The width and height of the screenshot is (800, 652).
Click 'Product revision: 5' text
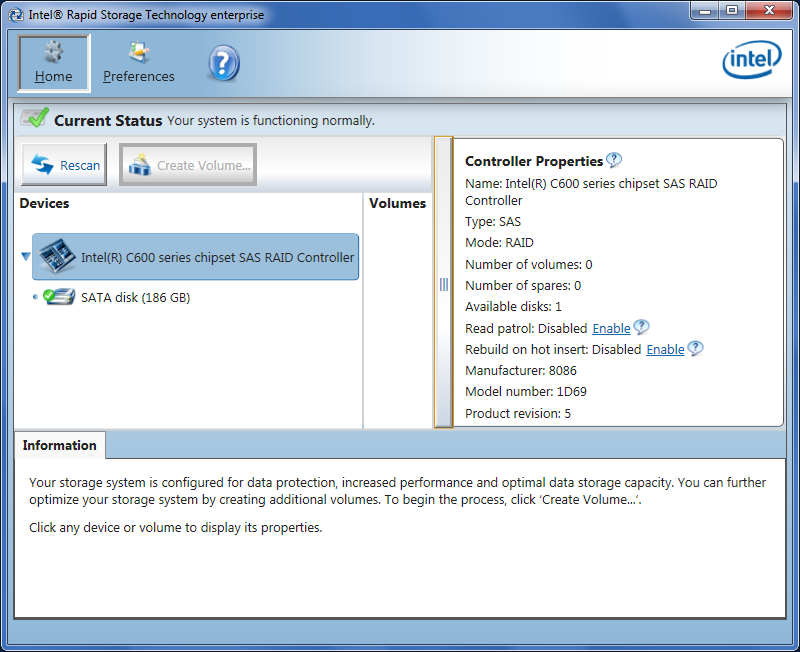point(518,413)
